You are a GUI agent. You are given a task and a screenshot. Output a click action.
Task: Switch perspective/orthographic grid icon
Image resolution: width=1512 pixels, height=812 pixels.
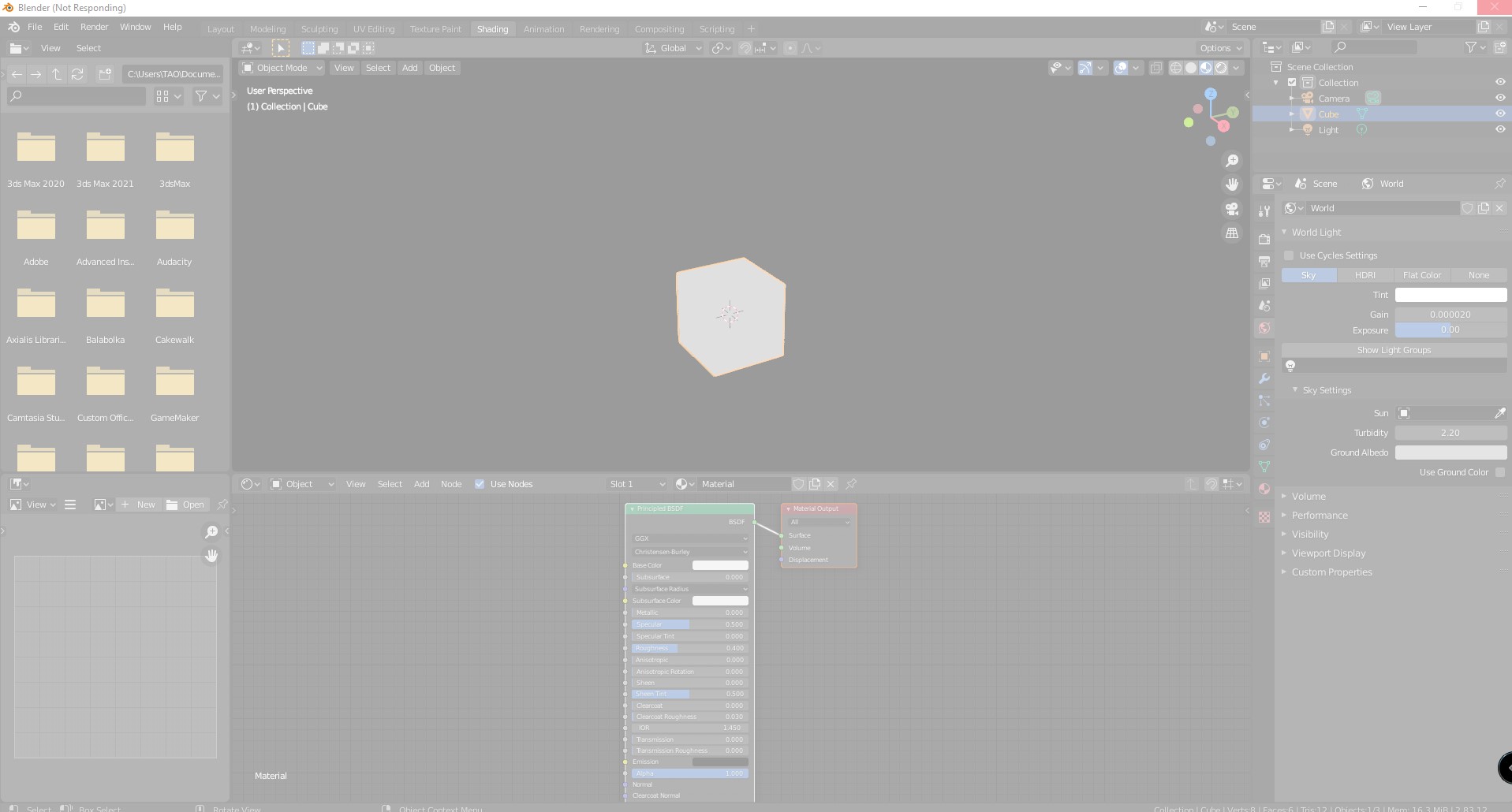click(x=1231, y=233)
